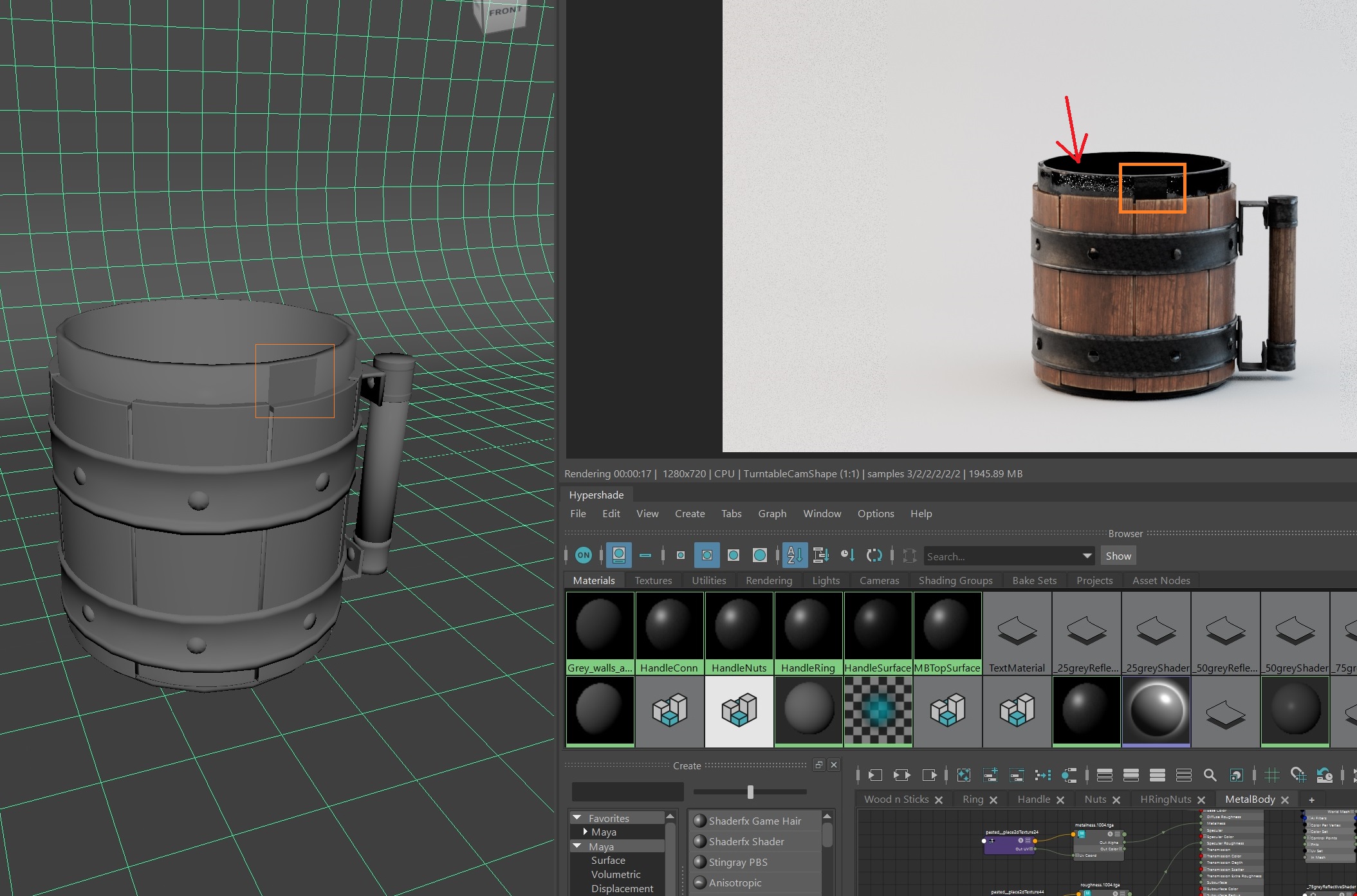This screenshot has height=896, width=1357.
Task: Toggle snap to grid magnet icon
Action: (1298, 775)
